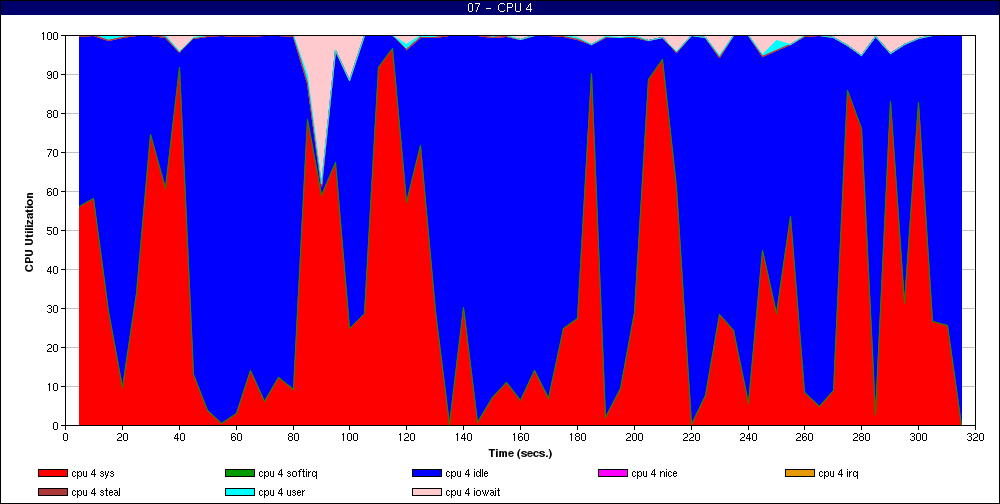Click the x-axis tick label '0'
1000x504 pixels.
click(x=65, y=437)
